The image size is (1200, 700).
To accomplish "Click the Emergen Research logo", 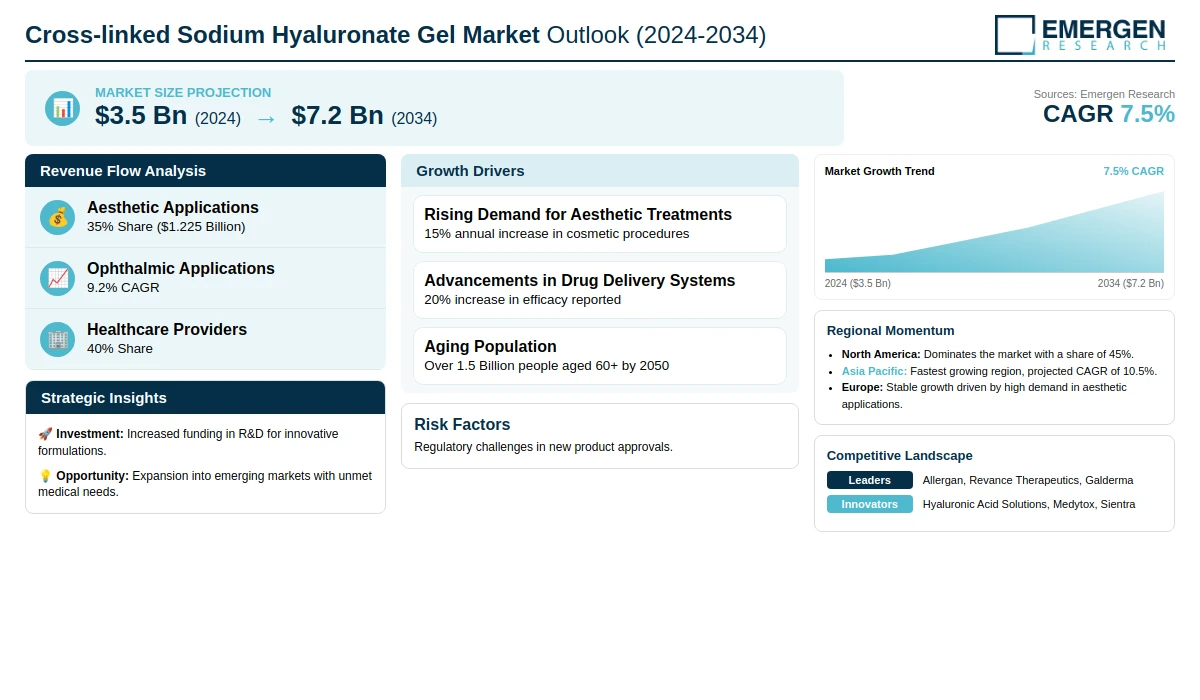I will (1080, 34).
